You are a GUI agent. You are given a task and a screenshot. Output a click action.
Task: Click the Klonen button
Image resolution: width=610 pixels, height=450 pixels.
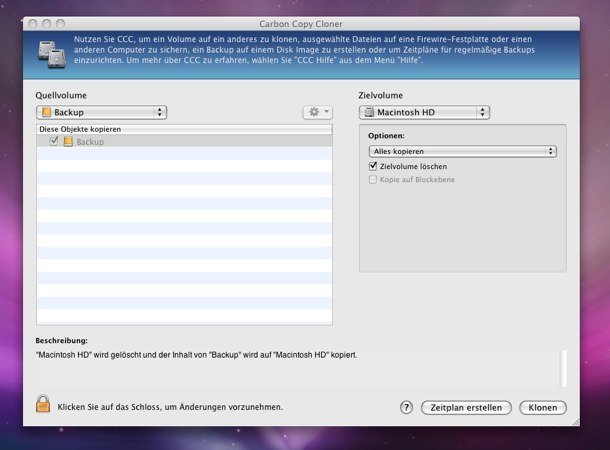pos(543,408)
